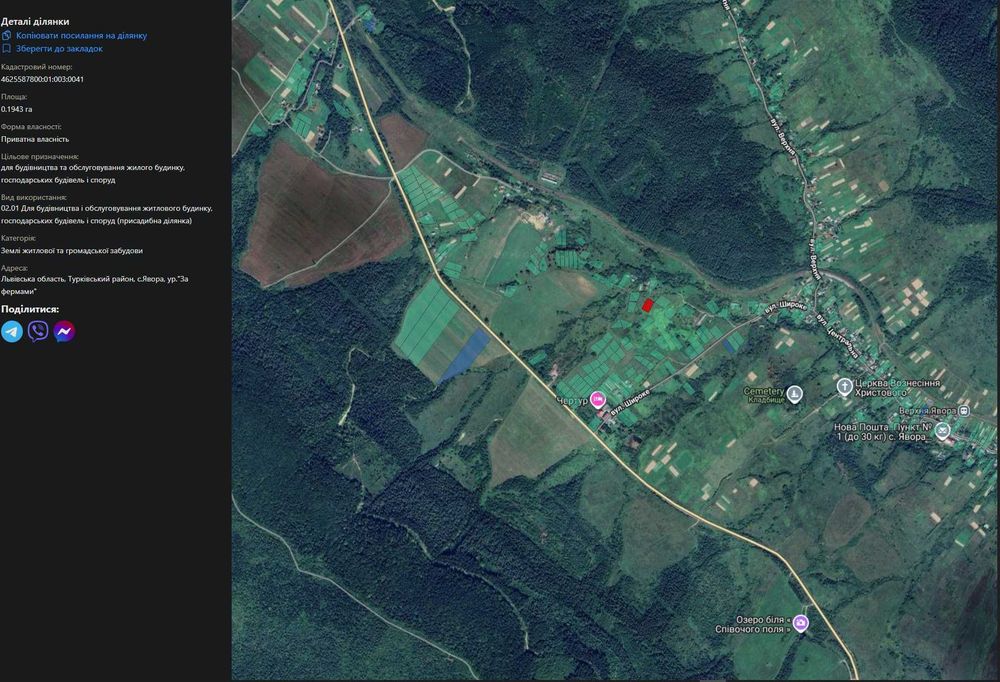This screenshot has width=1000, height=682.
Task: Click the Землі житлової та громадської забудови text
Action: tap(71, 251)
